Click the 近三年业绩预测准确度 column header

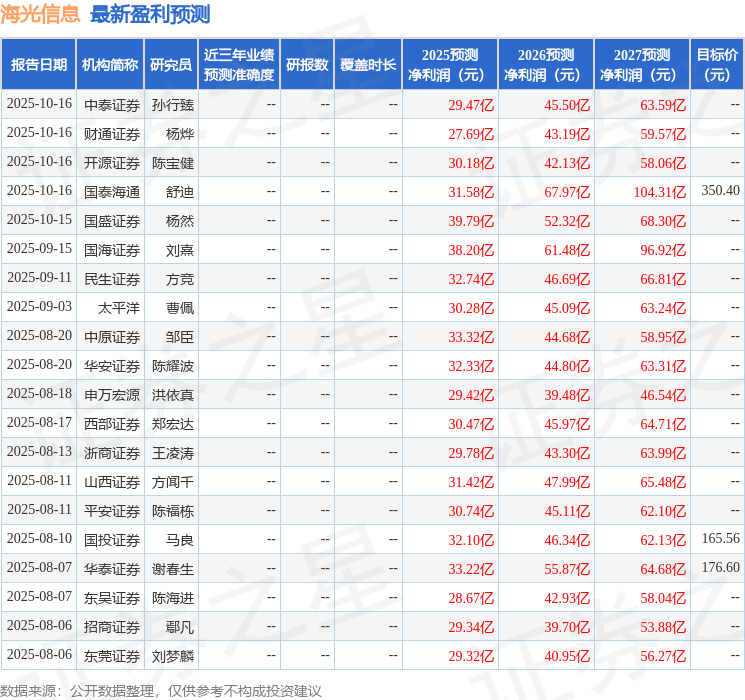(x=239, y=64)
